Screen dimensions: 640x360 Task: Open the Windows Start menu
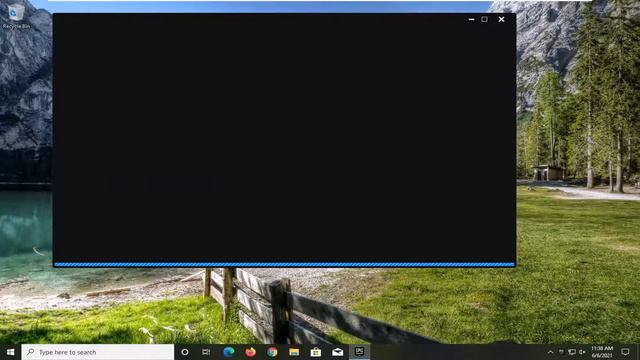pyautogui.click(x=11, y=352)
